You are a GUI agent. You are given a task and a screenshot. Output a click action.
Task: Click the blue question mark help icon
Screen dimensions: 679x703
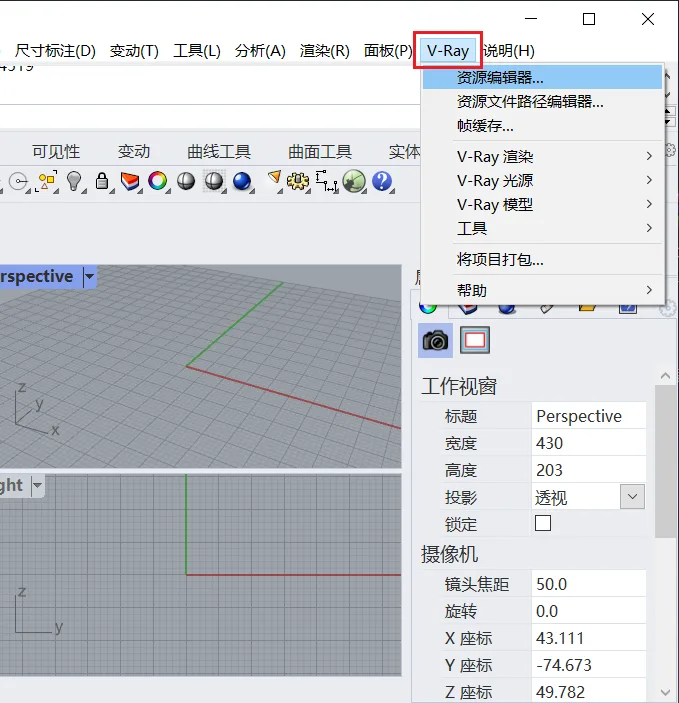click(x=382, y=181)
